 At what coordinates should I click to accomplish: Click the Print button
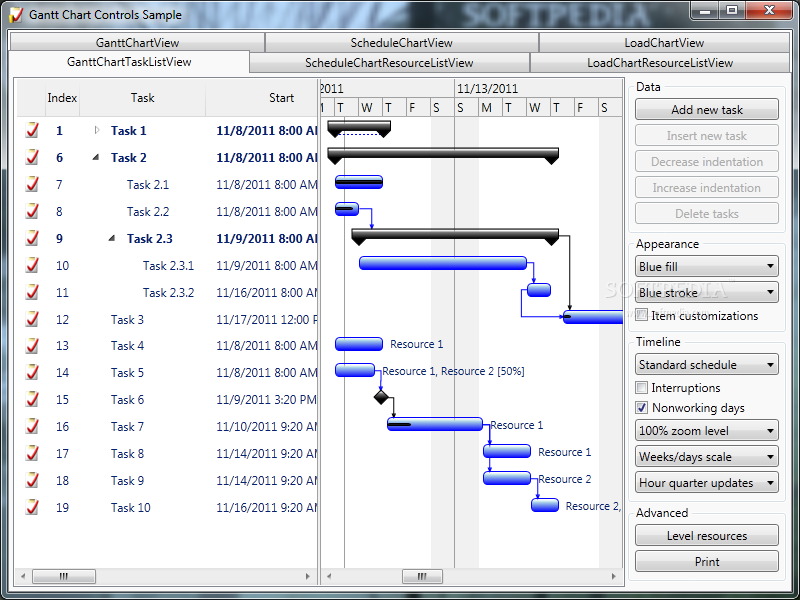click(x=707, y=561)
